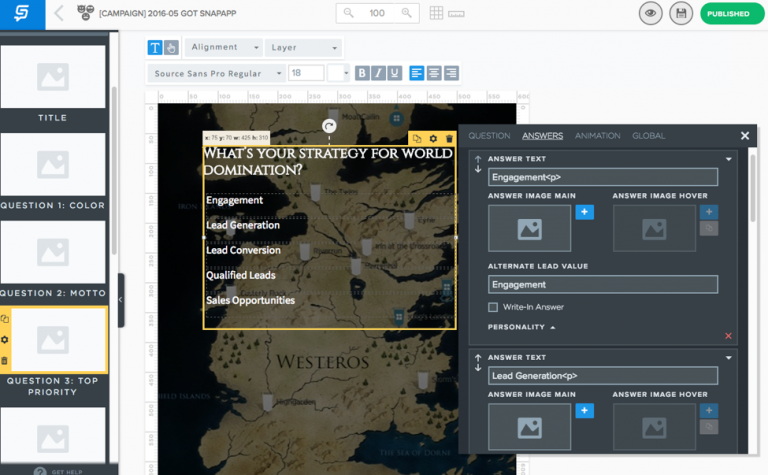Select the hand interaction tool icon

click(x=171, y=48)
